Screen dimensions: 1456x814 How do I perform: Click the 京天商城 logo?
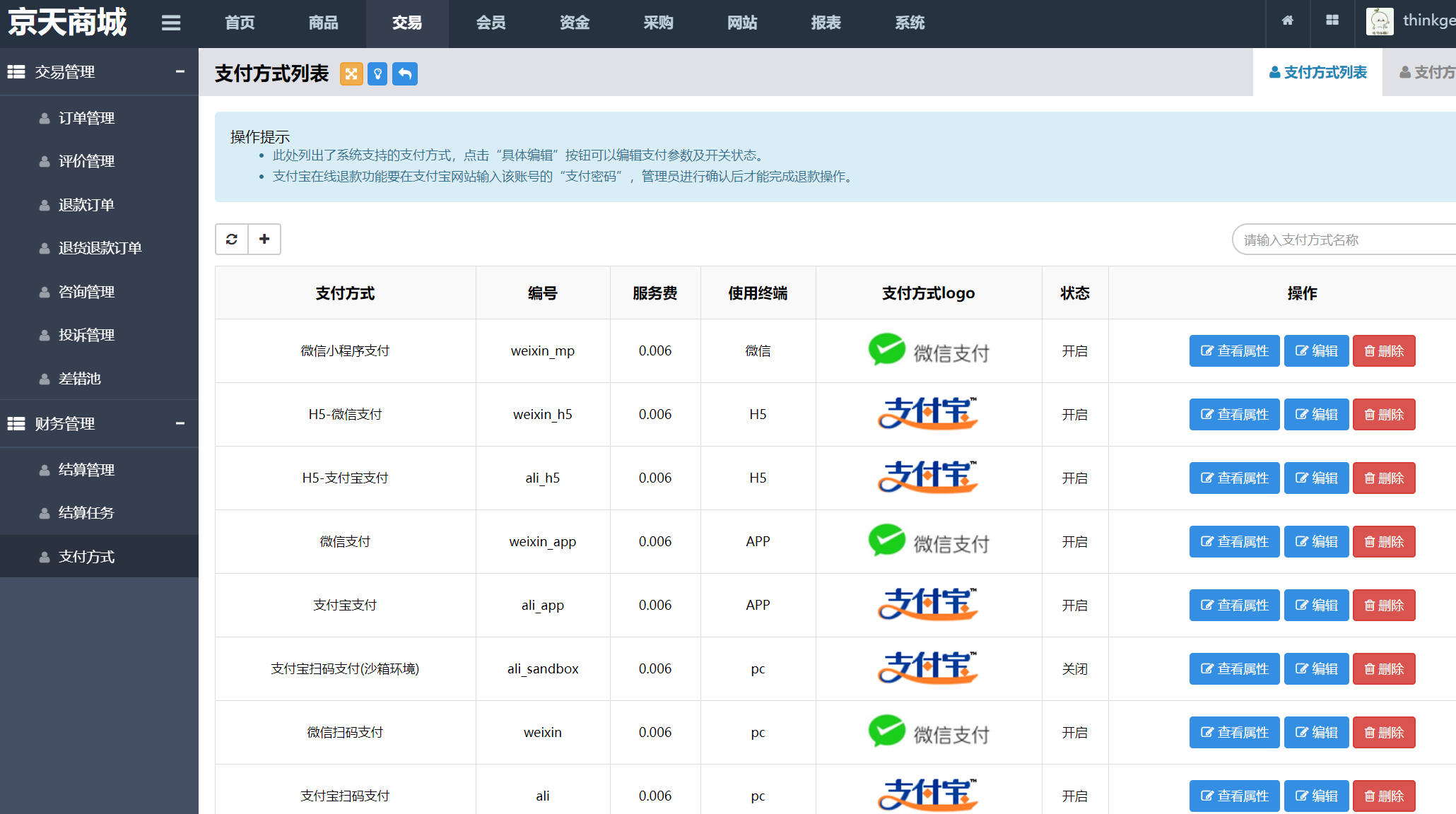point(67,22)
